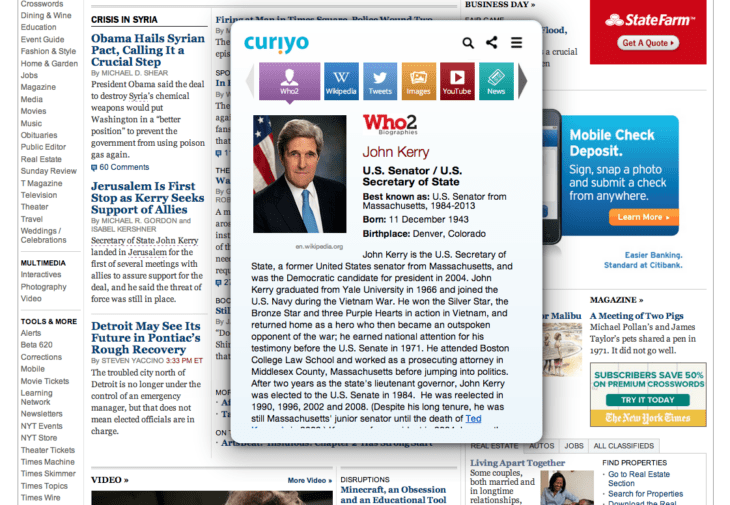Click Learn More on Citibank ad
730x505 pixels.
[x=643, y=217]
